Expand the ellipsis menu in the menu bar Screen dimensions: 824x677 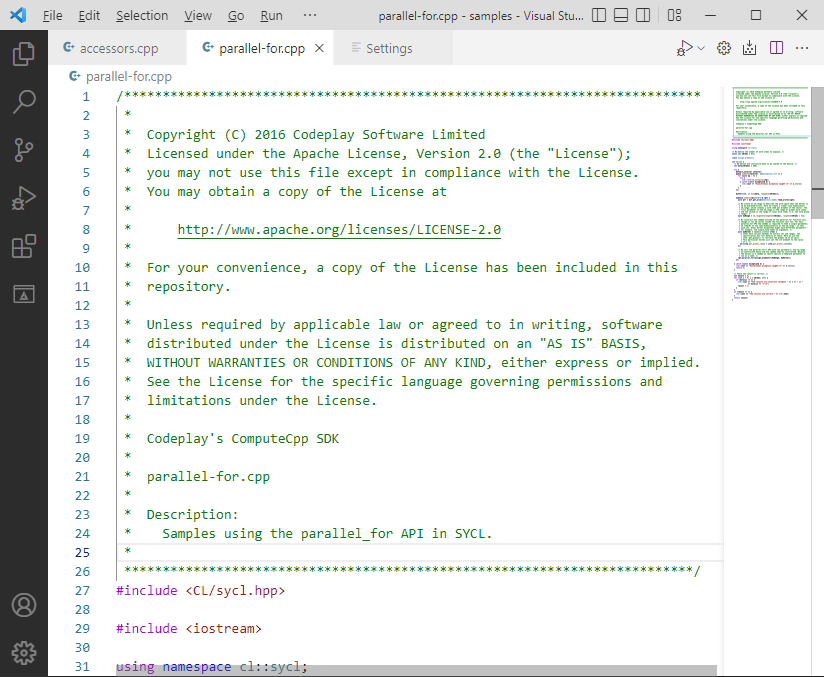[x=309, y=15]
